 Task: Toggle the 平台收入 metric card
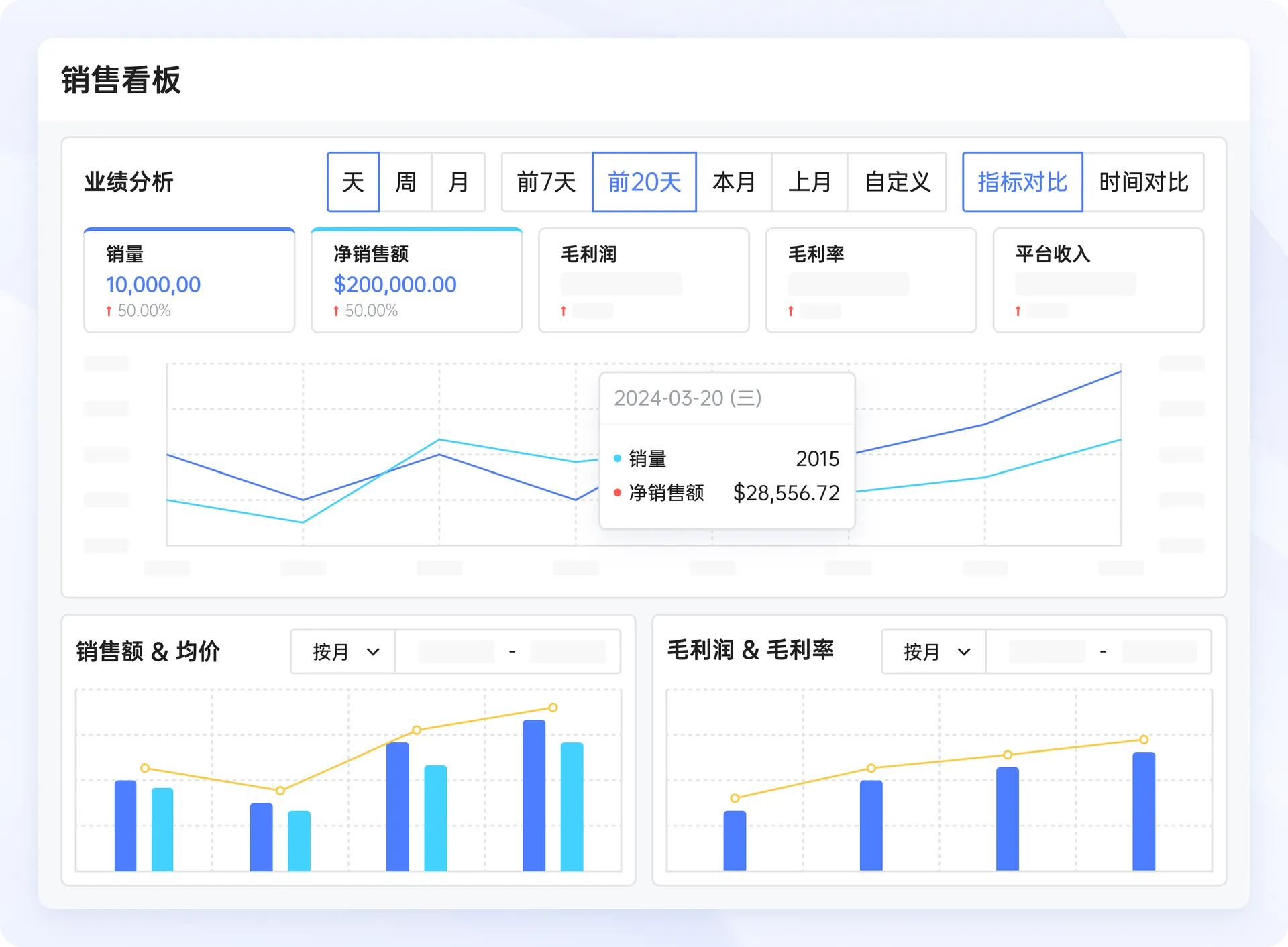click(1098, 280)
